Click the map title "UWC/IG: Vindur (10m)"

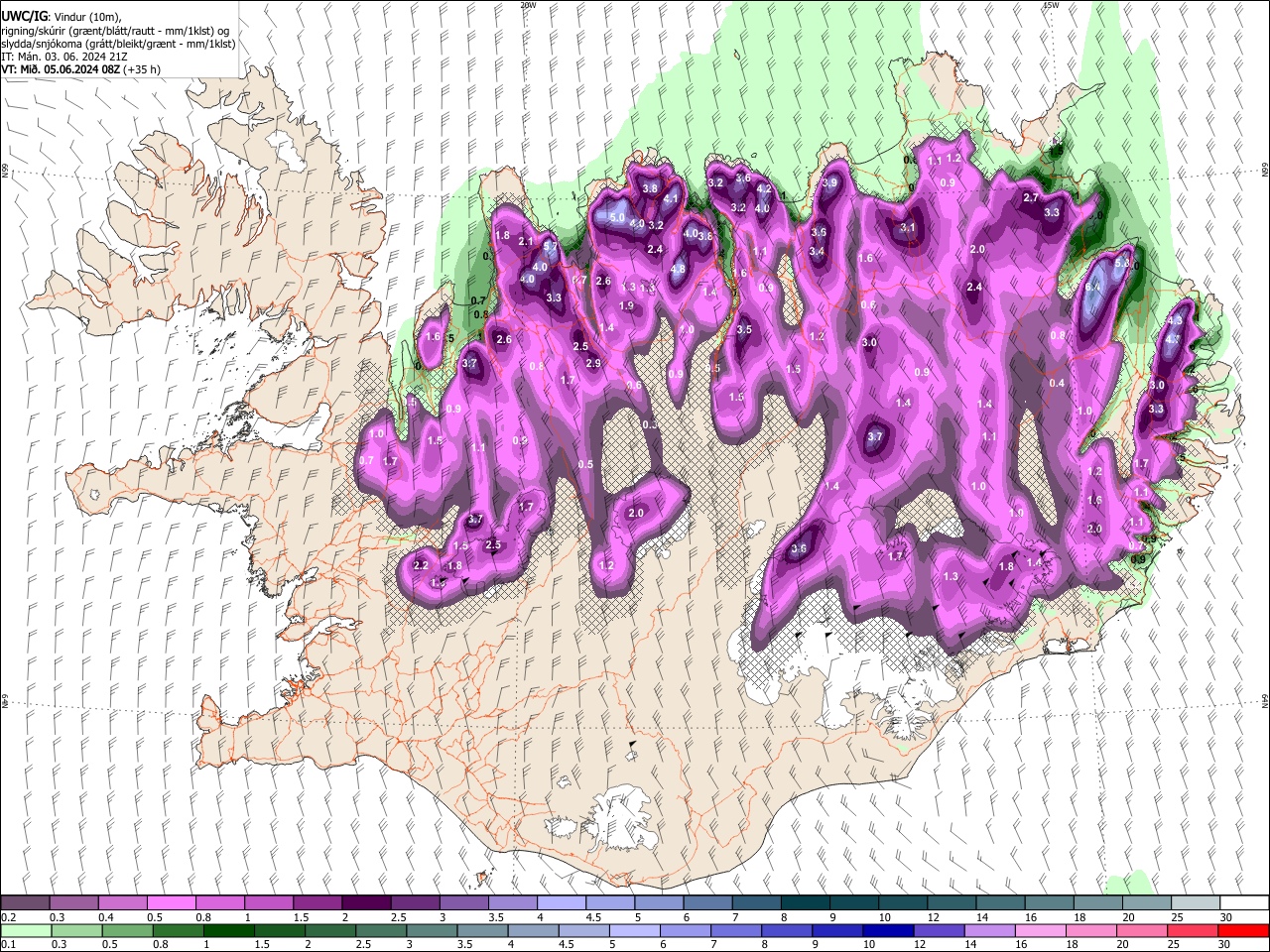(62, 16)
